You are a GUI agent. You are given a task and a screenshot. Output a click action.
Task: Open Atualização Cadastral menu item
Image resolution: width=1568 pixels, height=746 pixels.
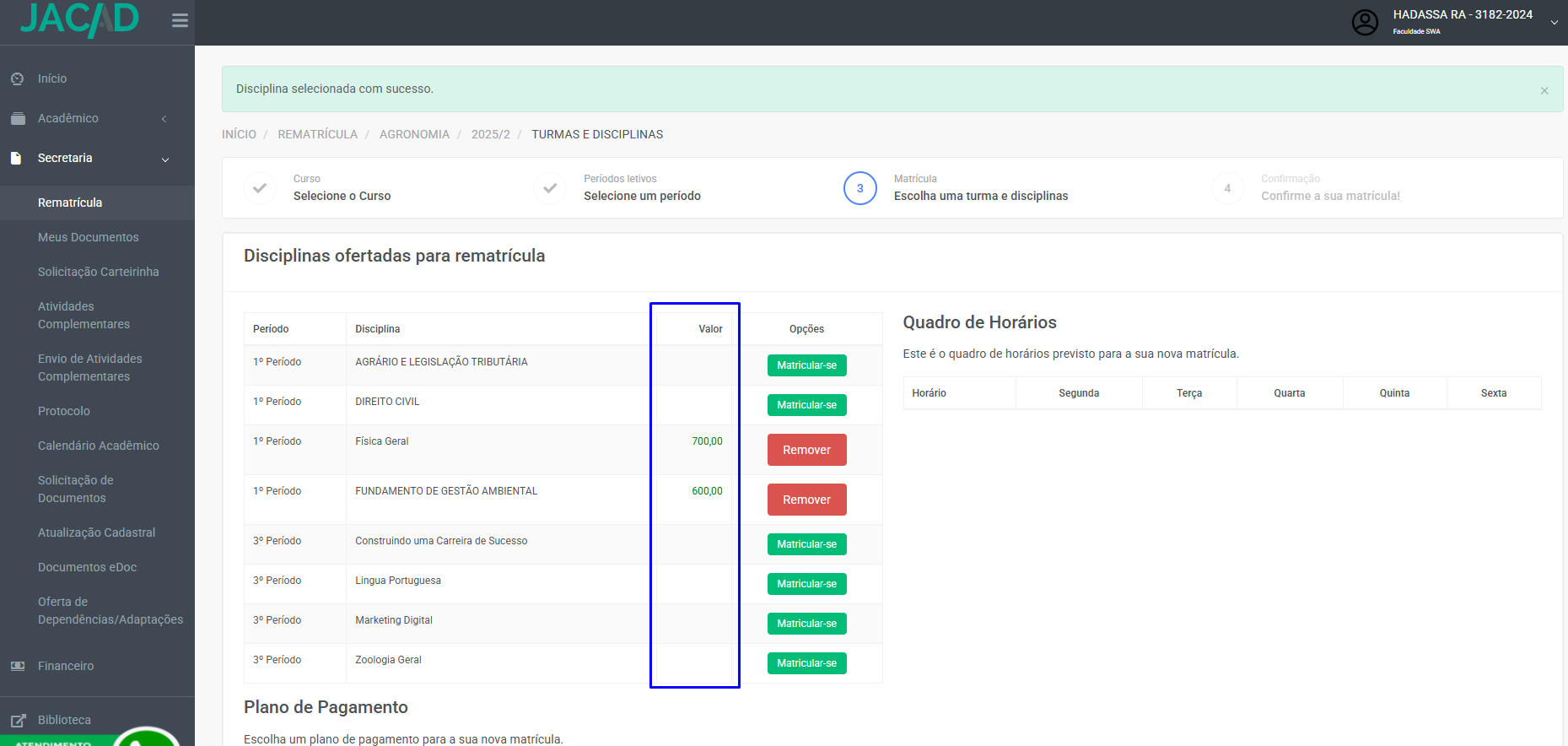97,532
